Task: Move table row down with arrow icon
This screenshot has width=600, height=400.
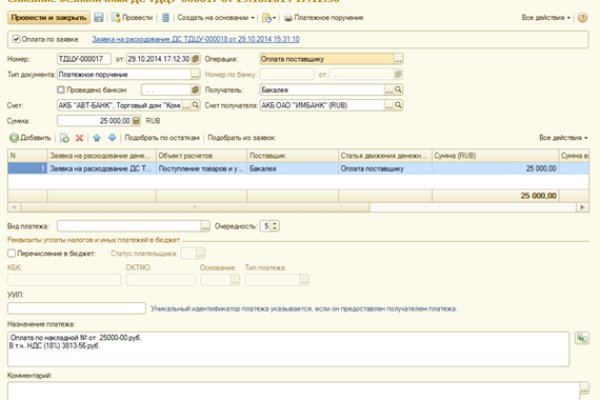Action: pyautogui.click(x=112, y=136)
